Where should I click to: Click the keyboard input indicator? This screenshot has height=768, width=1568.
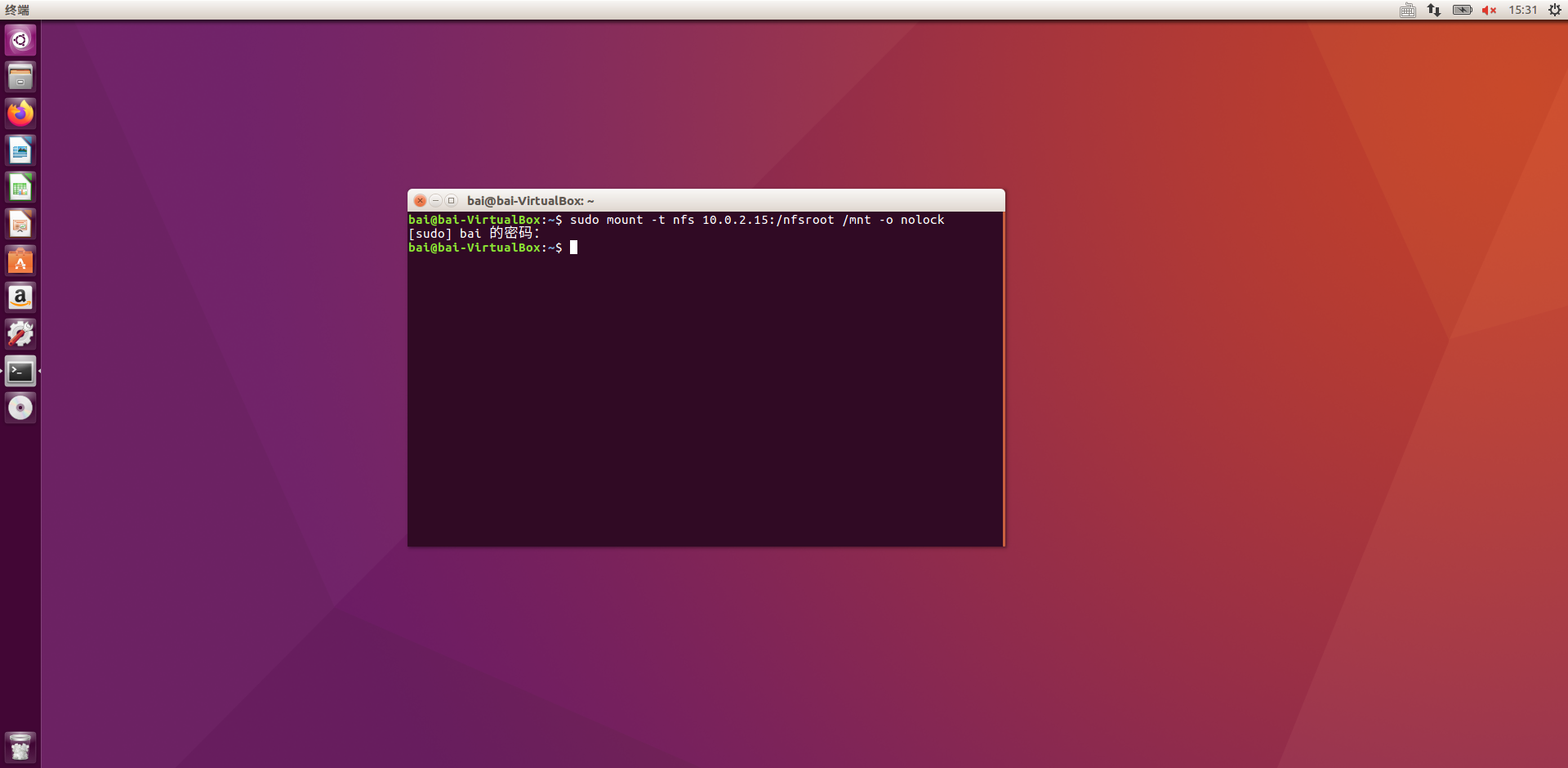[x=1407, y=11]
